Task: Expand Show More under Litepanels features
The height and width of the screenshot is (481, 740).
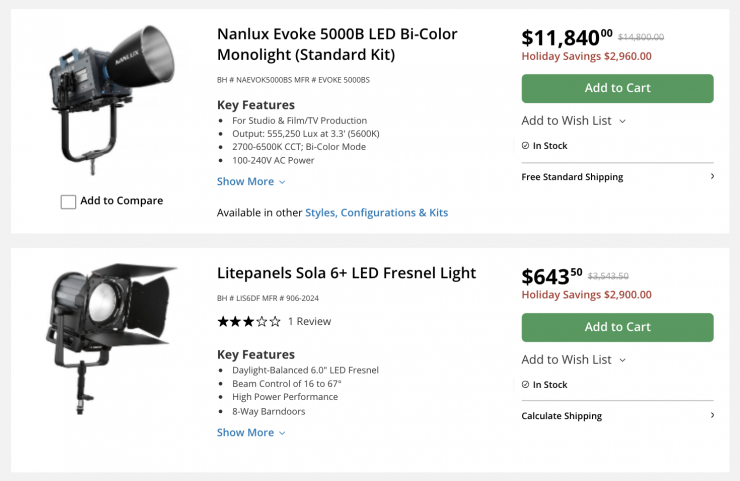Action: point(251,433)
